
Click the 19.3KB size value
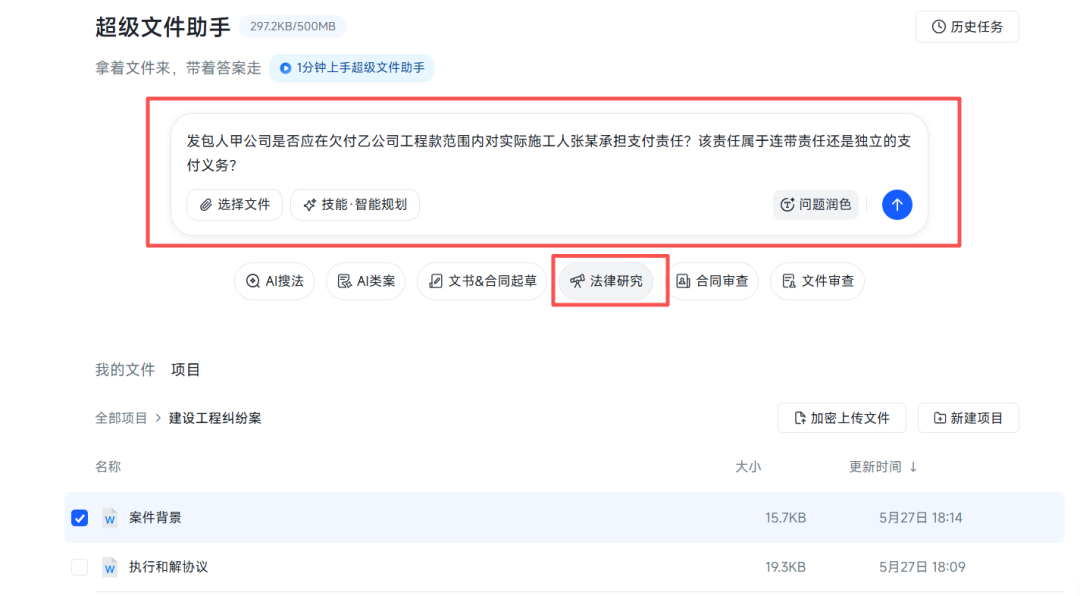(785, 567)
